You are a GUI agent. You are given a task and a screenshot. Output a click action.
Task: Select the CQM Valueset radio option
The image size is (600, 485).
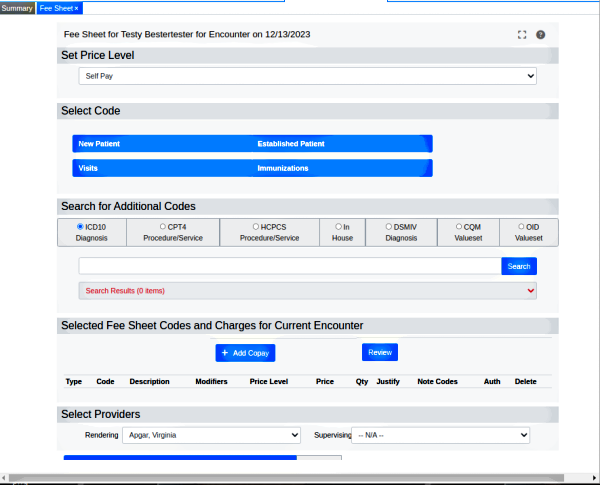pyautogui.click(x=459, y=227)
